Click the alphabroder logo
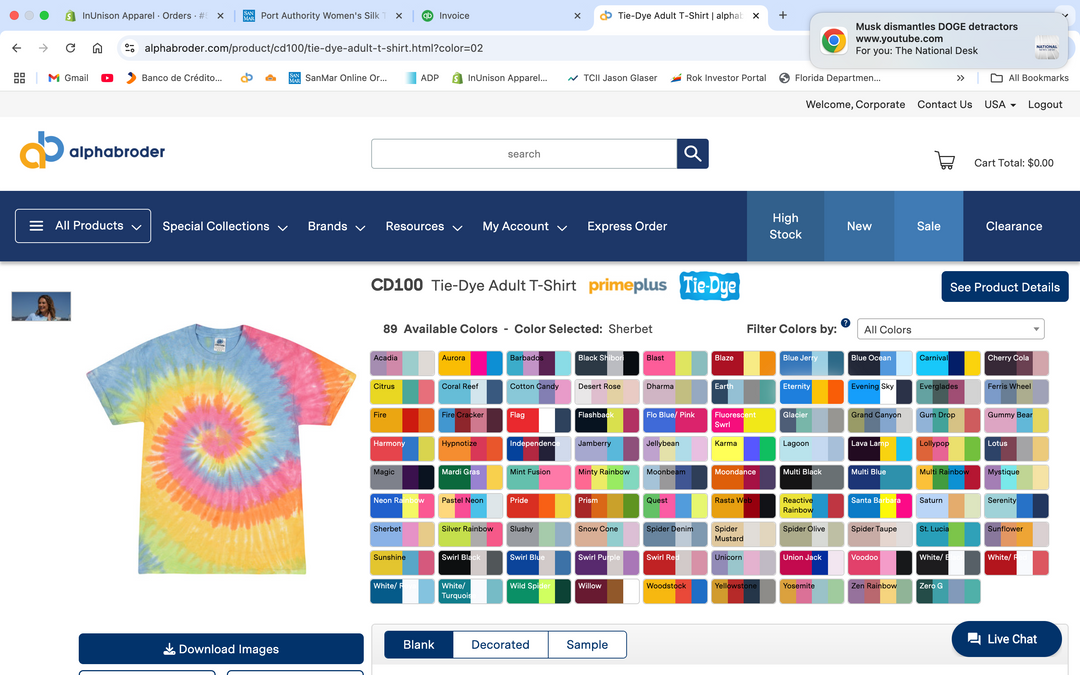 92,150
